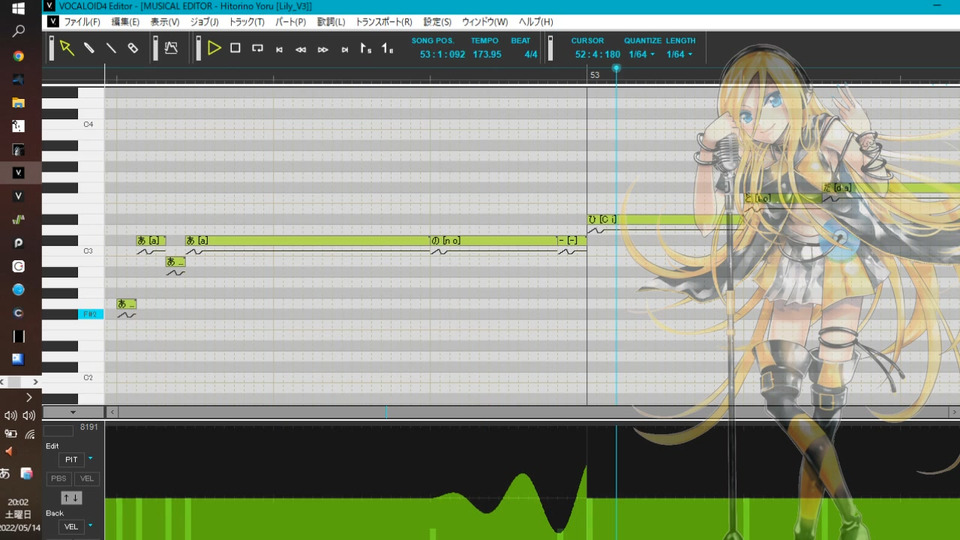
Task: Click the Wi-Fi network tray icon
Action: click(x=29, y=434)
